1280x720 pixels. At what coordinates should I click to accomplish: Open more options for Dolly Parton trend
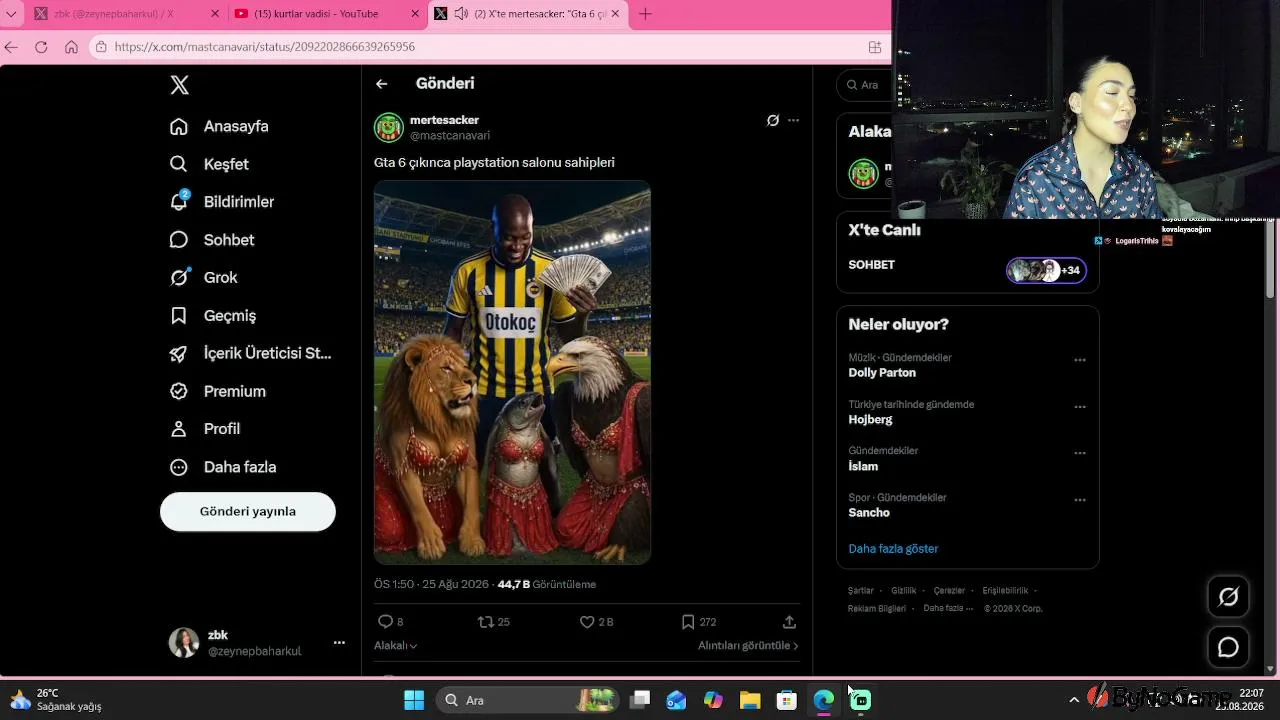point(1080,360)
